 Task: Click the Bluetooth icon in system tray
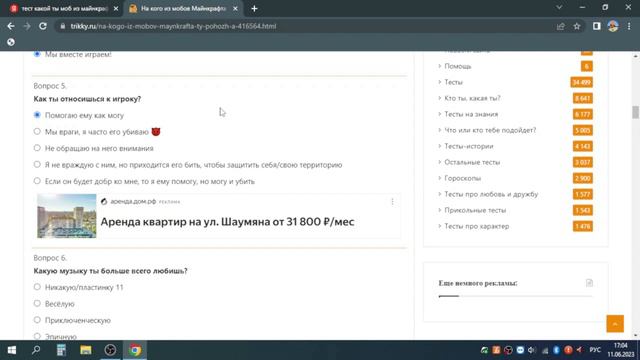(556, 350)
